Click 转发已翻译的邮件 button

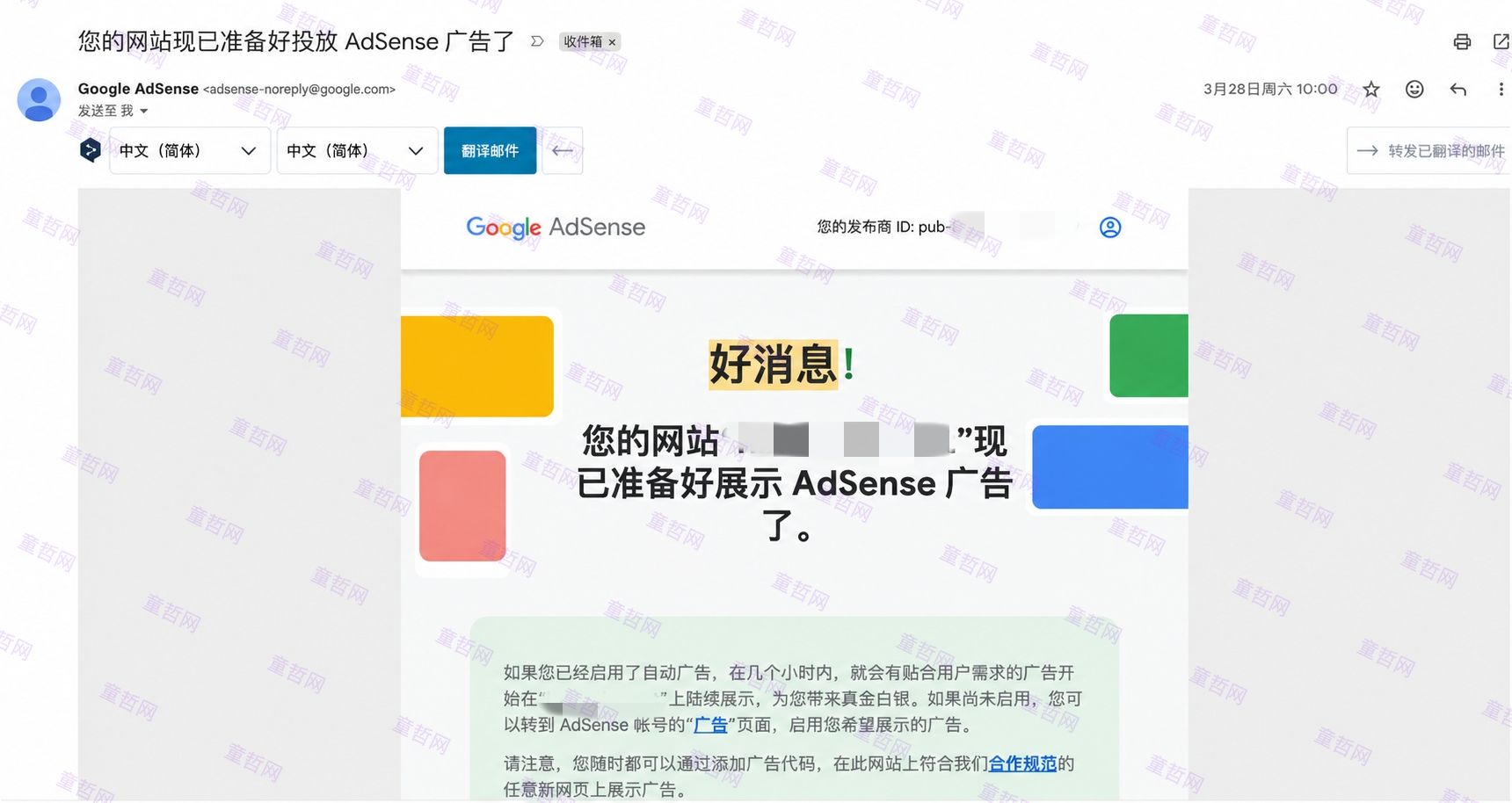pyautogui.click(x=1429, y=150)
